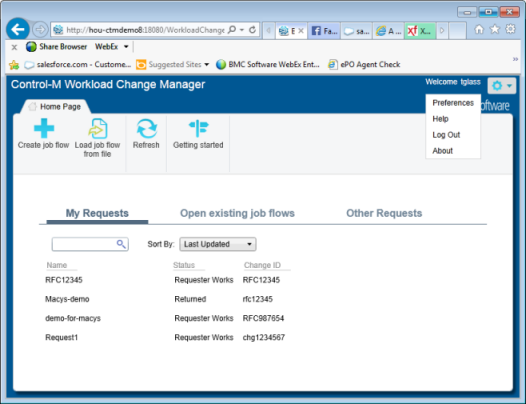Click the add-to-favorites star icon
This screenshot has width=526, height=404.
pyautogui.click(x=14, y=65)
